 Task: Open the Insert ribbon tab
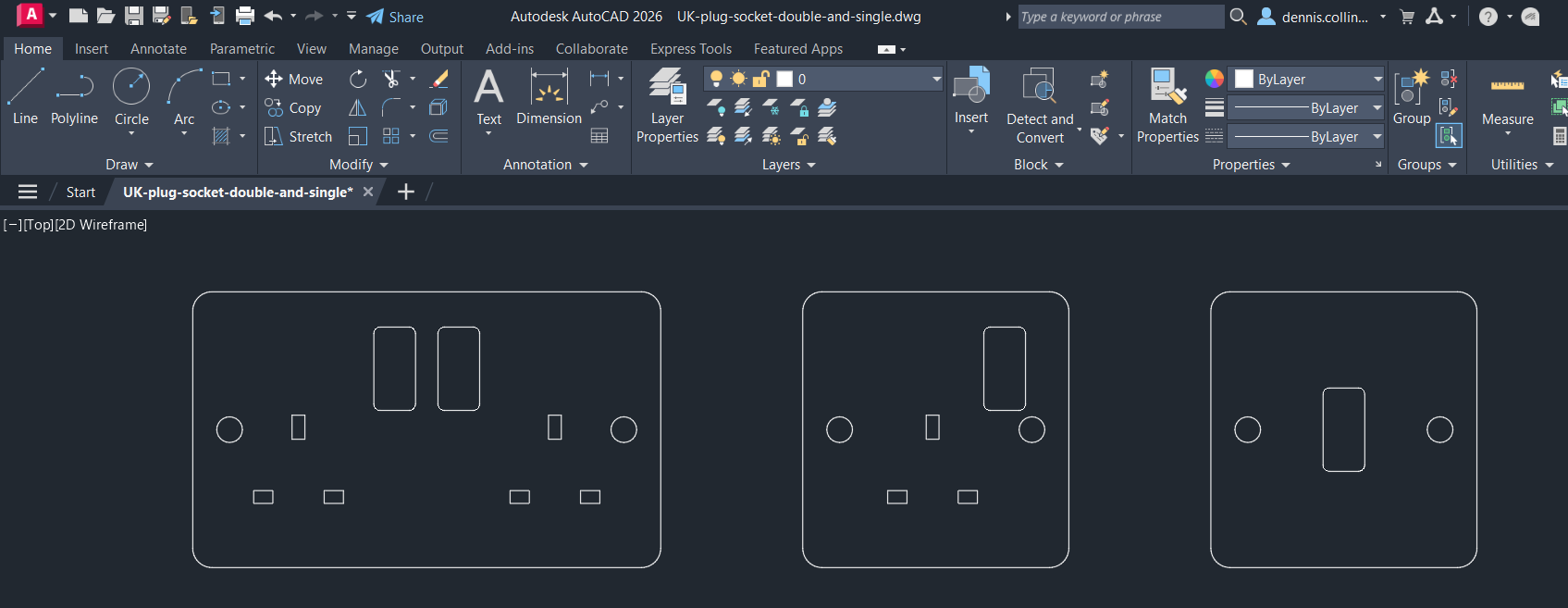(92, 49)
